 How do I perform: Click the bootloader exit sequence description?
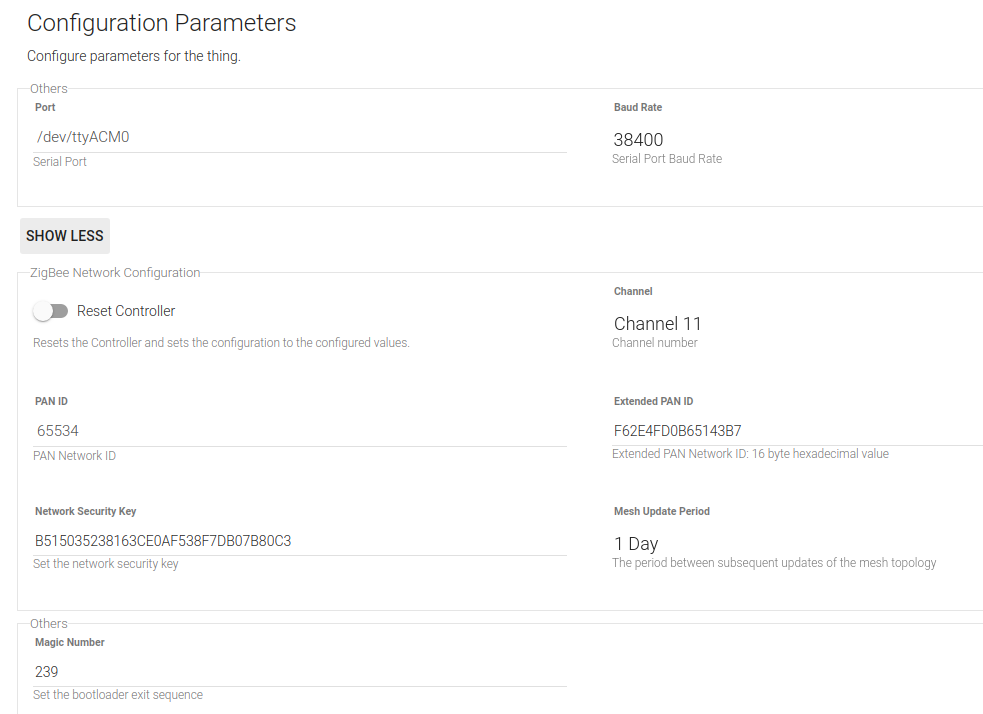coord(118,695)
